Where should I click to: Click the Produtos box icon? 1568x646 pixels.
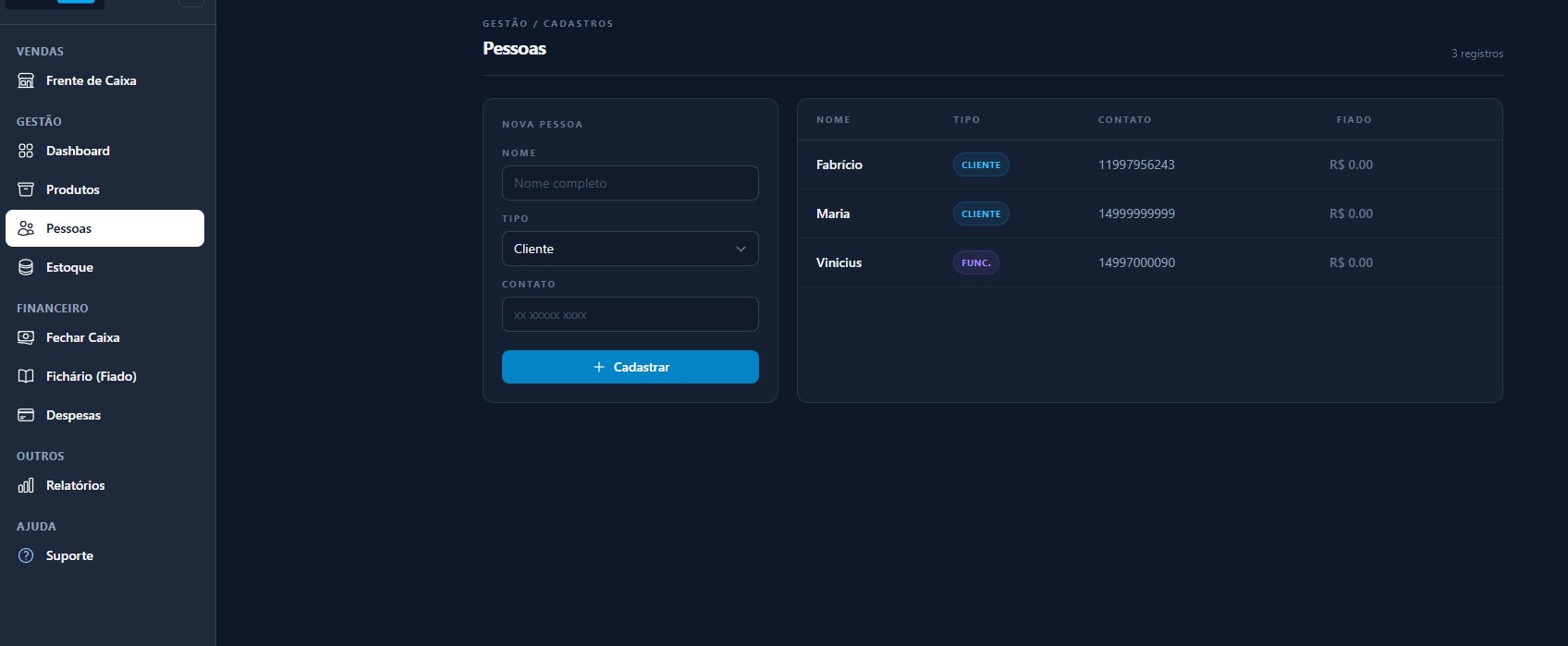[x=26, y=189]
